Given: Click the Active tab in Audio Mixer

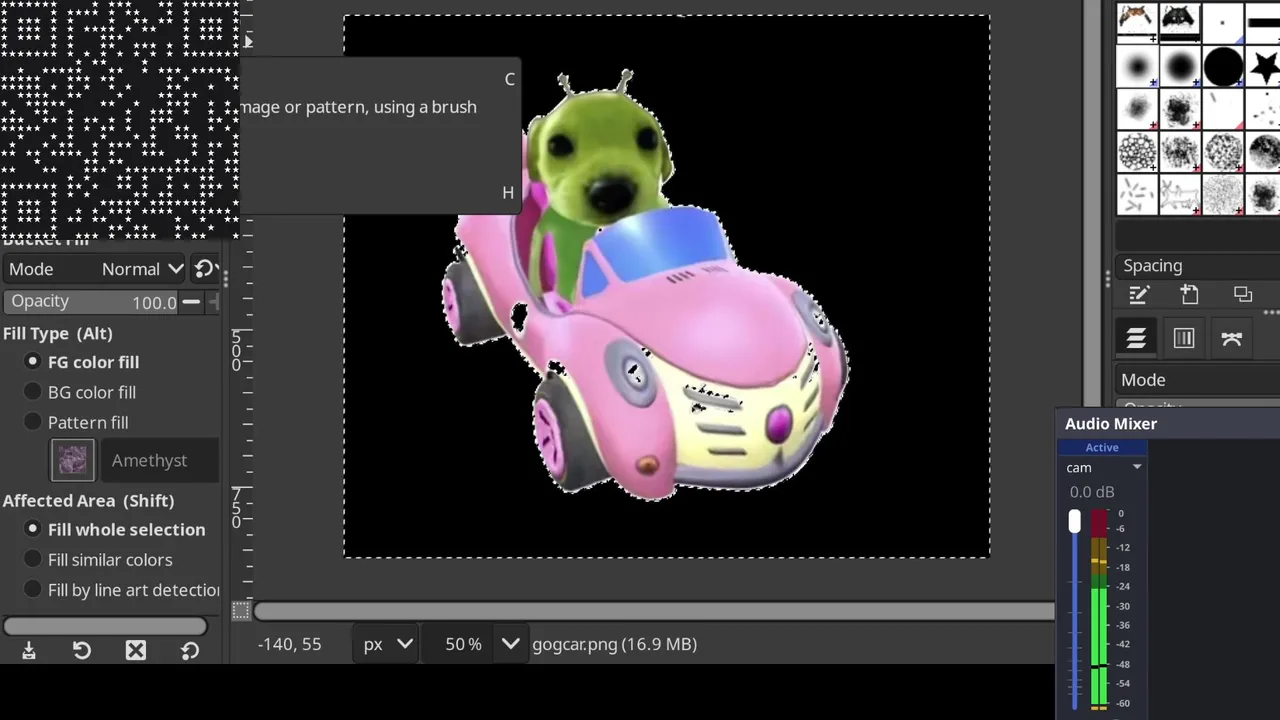Looking at the screenshot, I should pos(1102,448).
